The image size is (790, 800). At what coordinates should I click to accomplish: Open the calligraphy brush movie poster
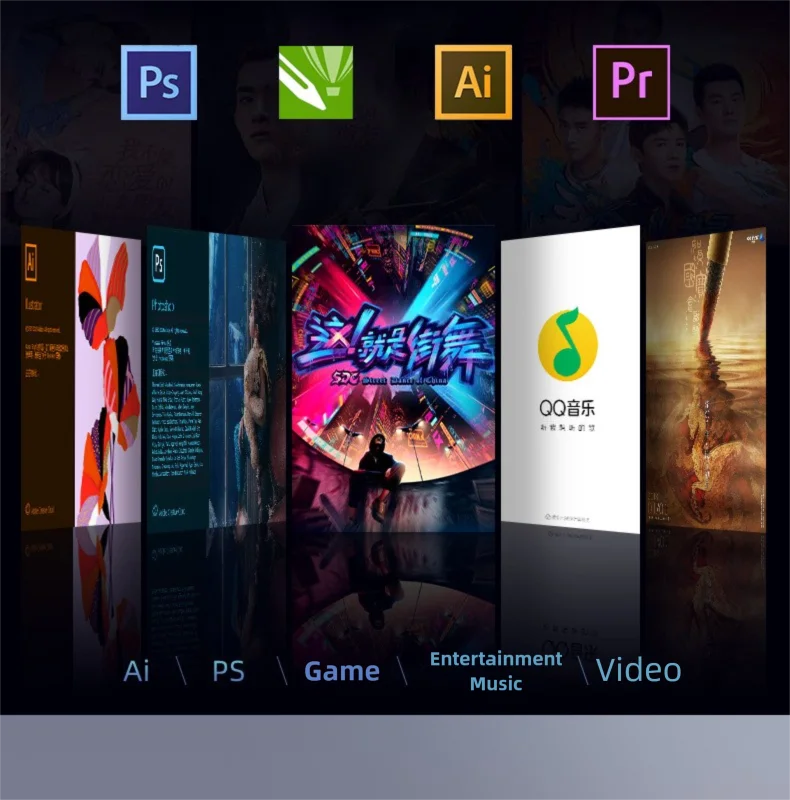[x=705, y=380]
